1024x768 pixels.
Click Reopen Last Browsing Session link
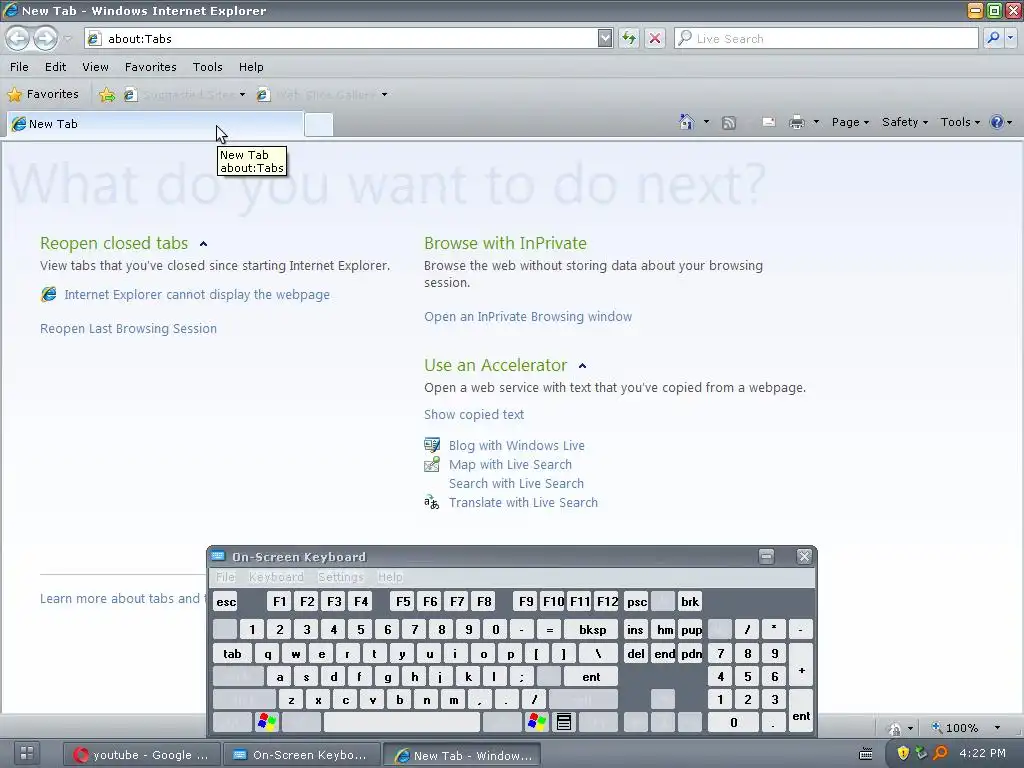pyautogui.click(x=128, y=328)
